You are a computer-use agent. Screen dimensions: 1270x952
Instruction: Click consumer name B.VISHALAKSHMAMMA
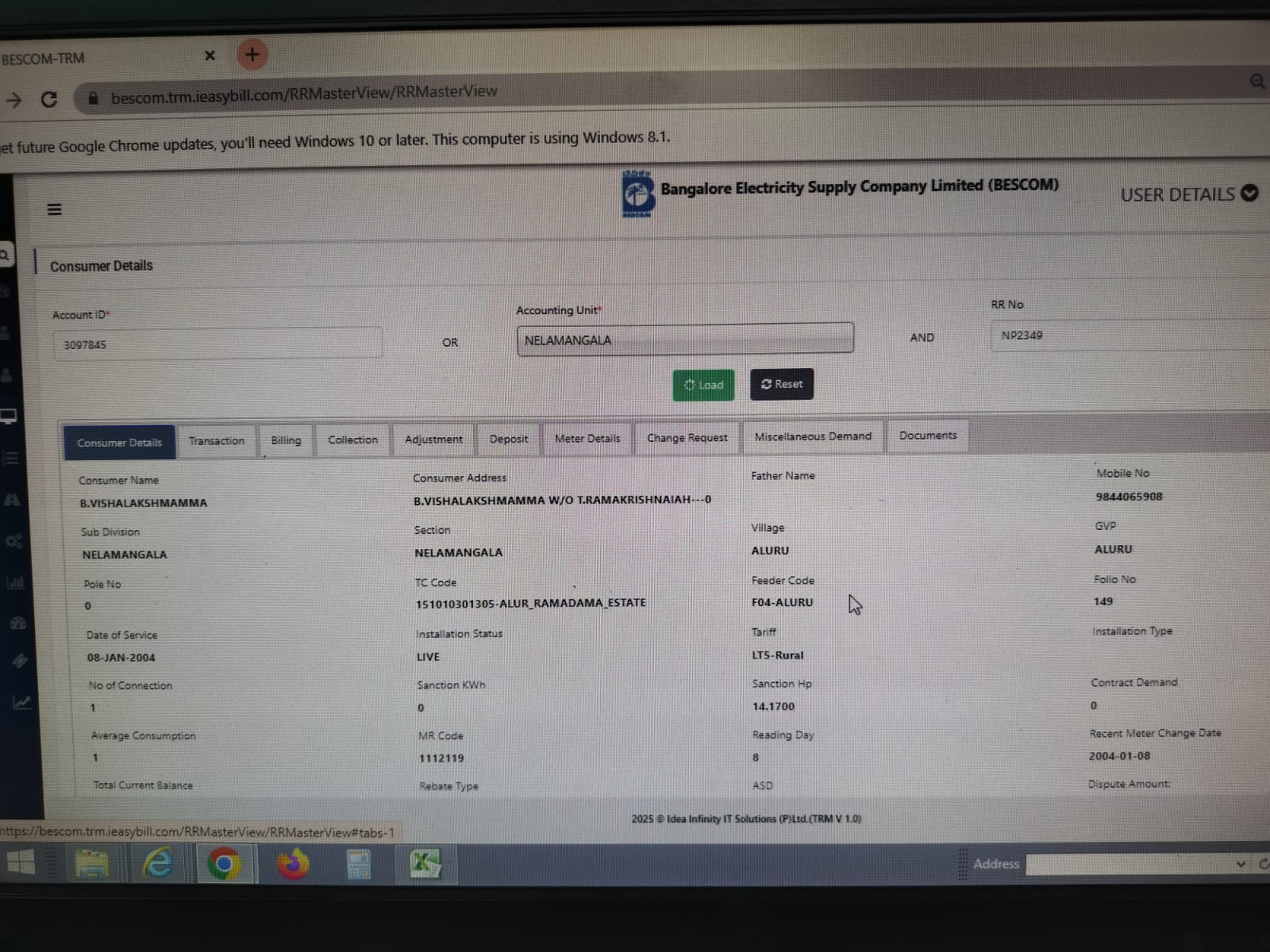click(144, 503)
